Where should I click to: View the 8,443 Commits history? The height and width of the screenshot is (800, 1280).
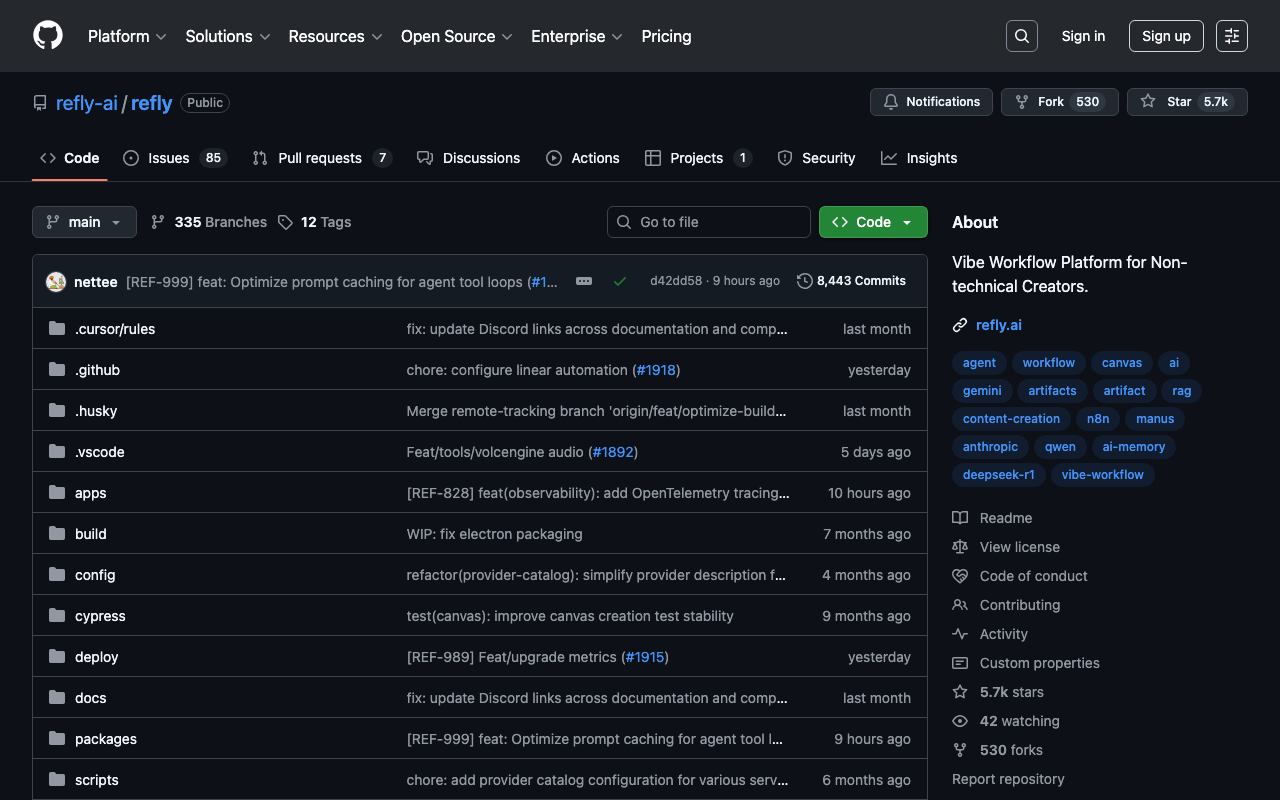[x=851, y=281]
